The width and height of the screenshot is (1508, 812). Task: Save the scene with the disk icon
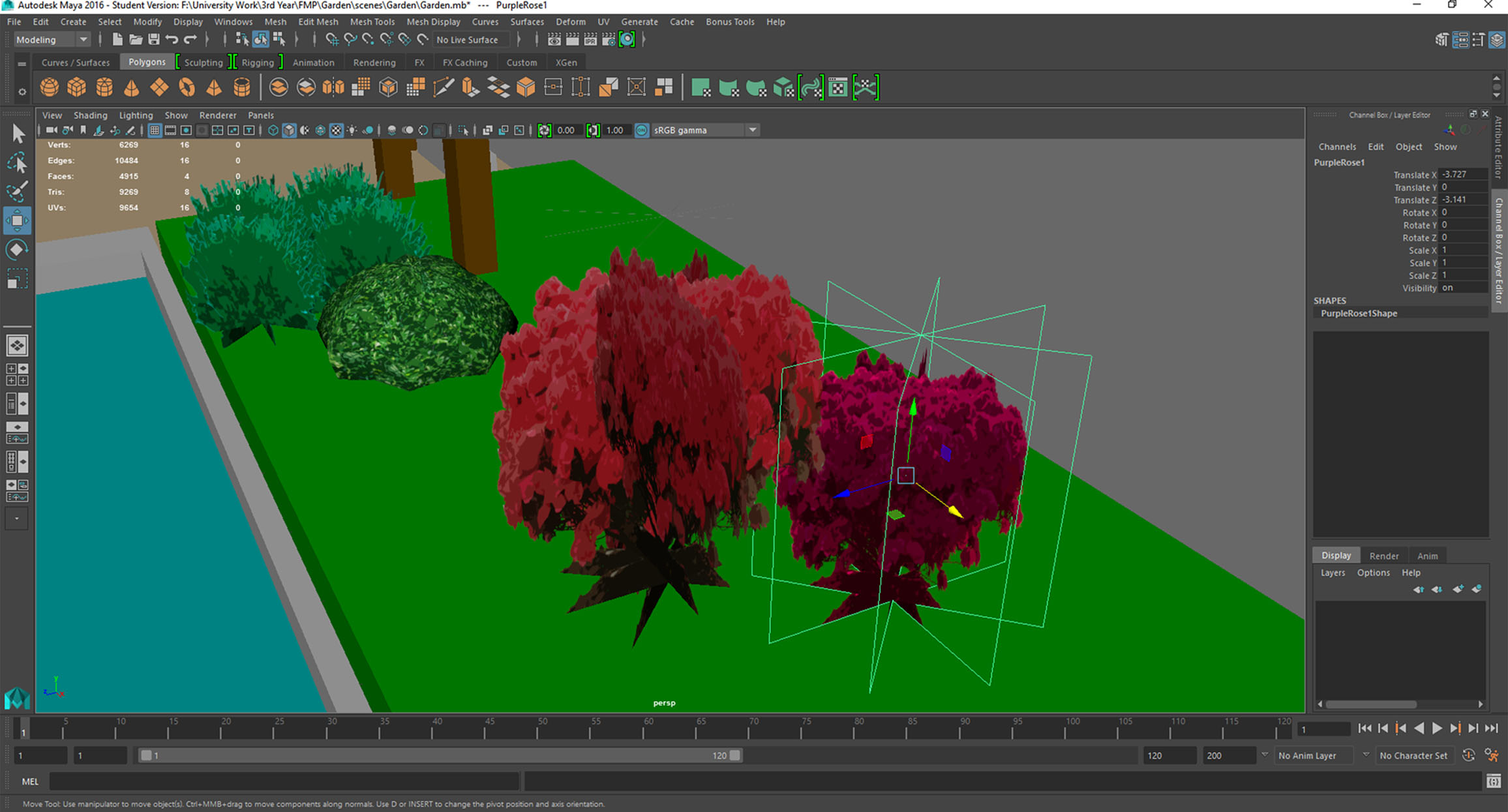click(154, 40)
